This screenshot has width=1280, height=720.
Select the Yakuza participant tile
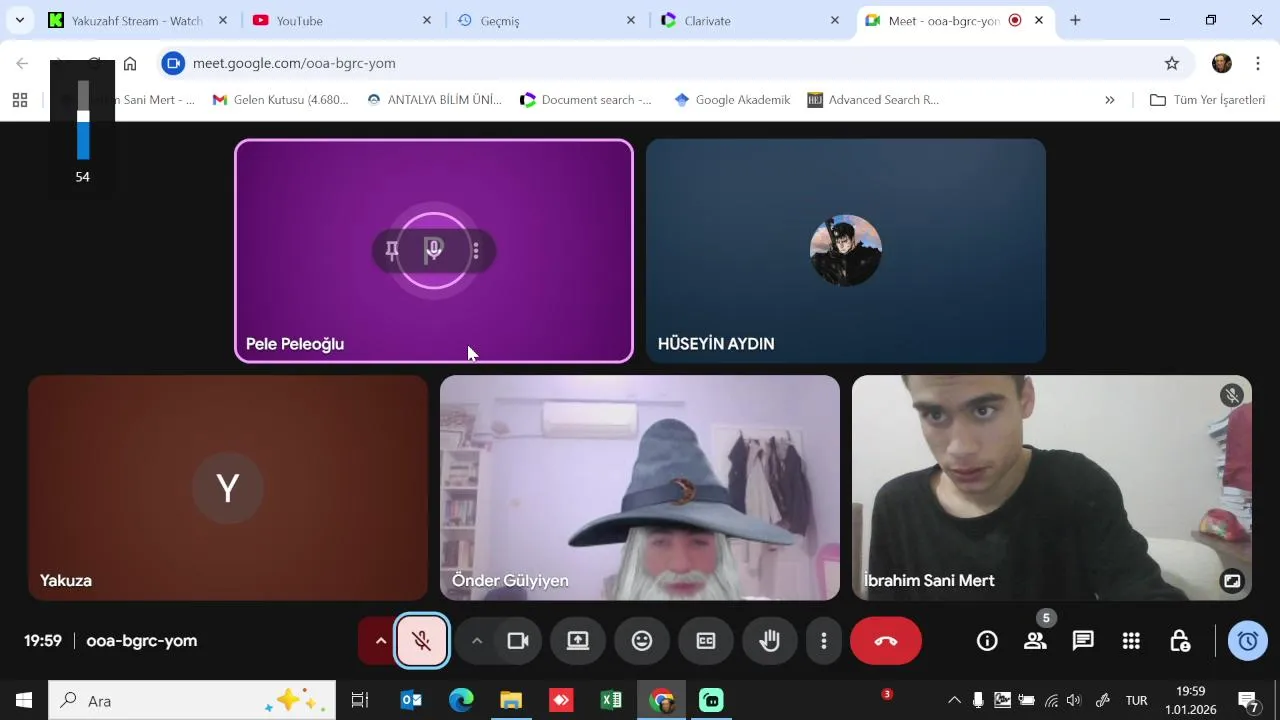pyautogui.click(x=228, y=488)
